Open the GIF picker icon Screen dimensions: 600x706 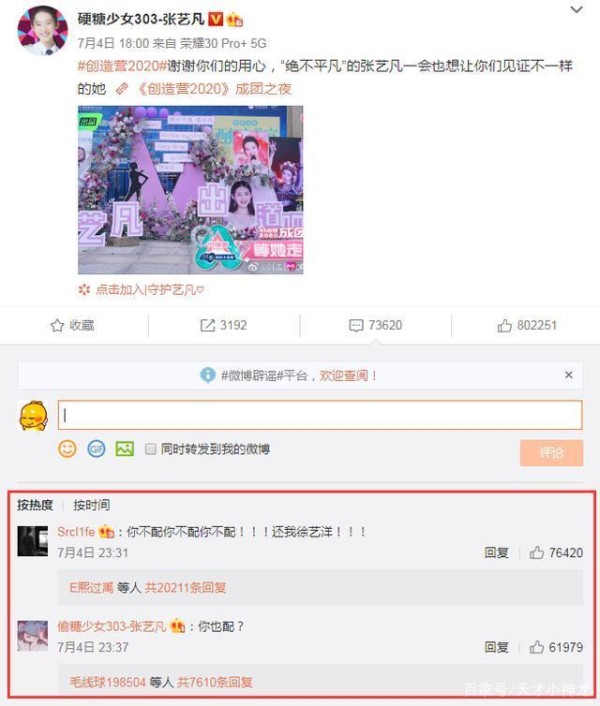(96, 449)
